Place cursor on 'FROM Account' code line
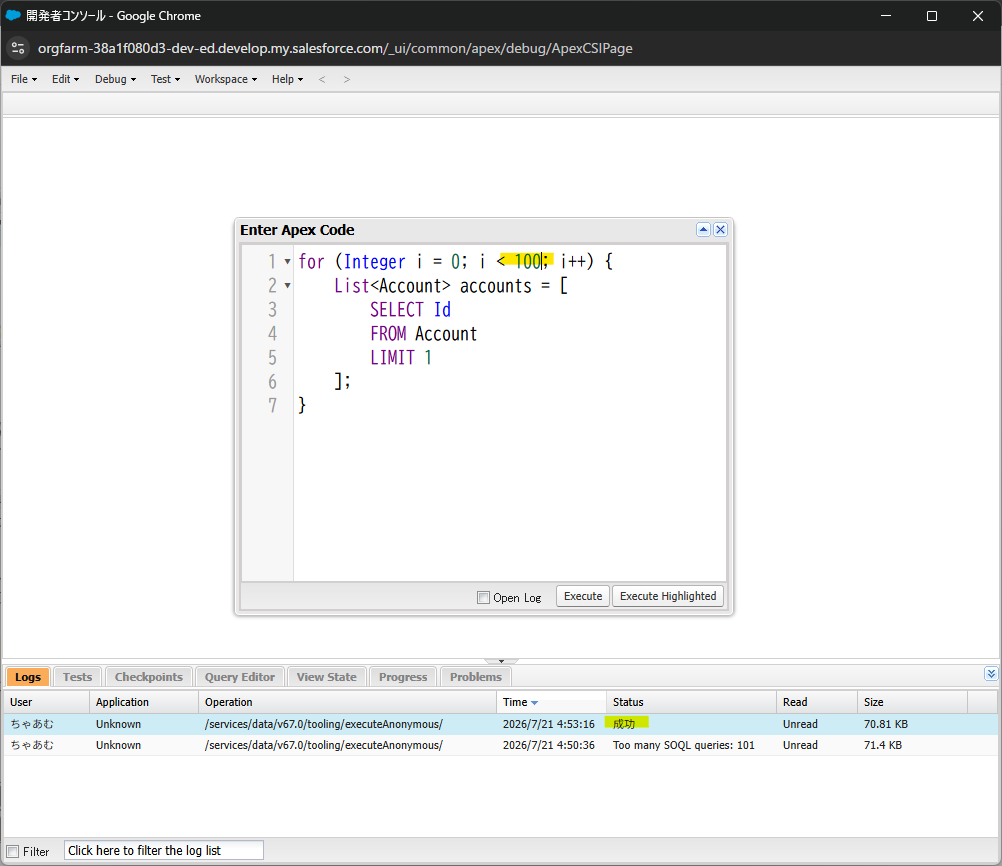 (x=423, y=334)
